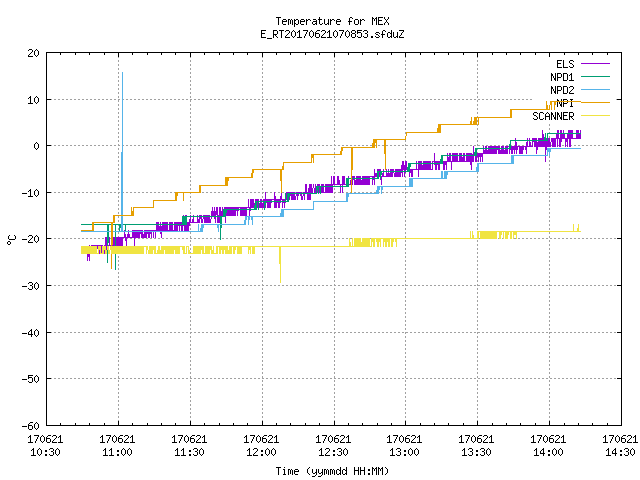Screen dimensions: 640x480
Task: Click the NPD1 legend label
Action: pos(562,77)
